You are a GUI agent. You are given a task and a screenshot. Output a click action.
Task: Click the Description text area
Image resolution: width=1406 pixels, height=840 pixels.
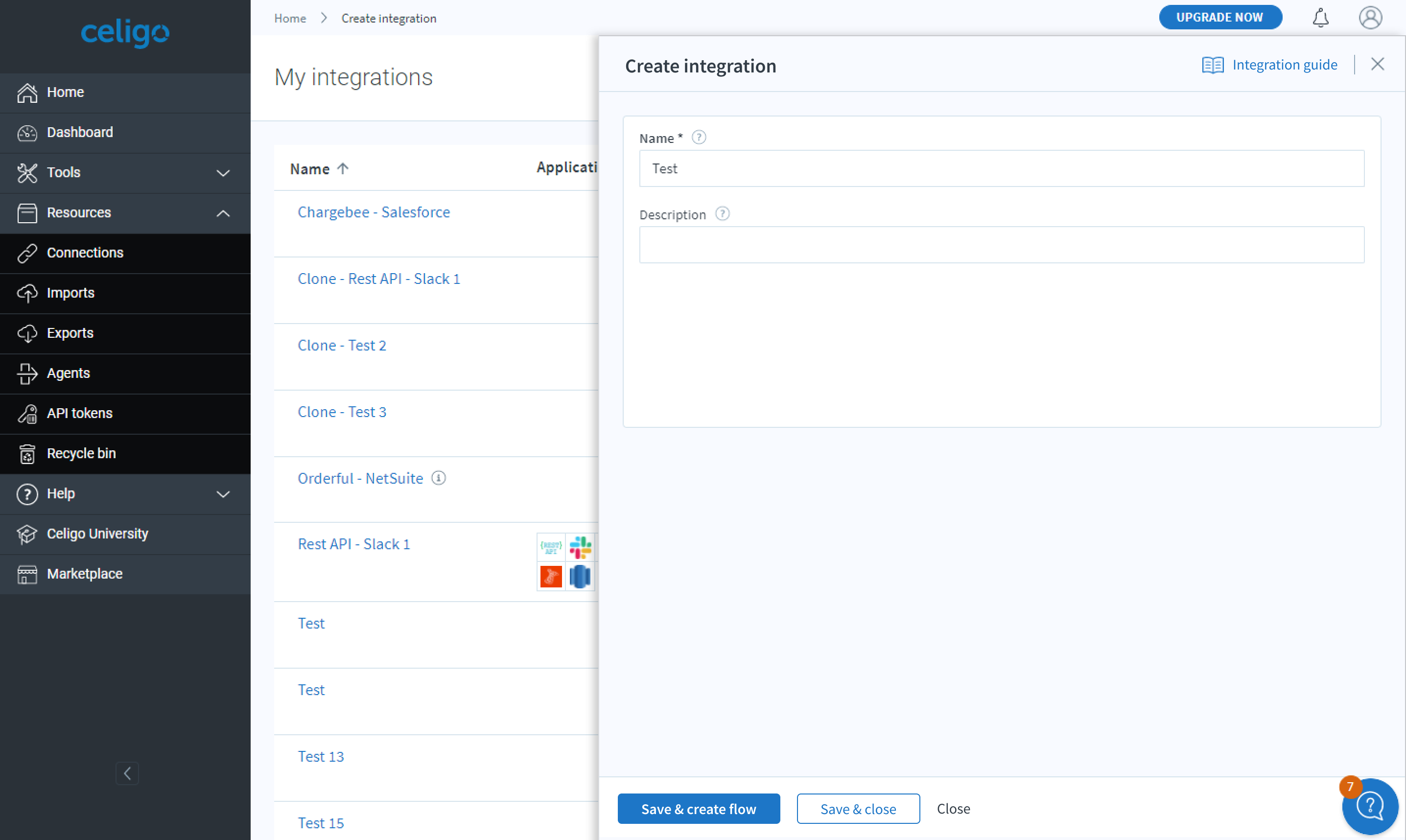(1002, 244)
